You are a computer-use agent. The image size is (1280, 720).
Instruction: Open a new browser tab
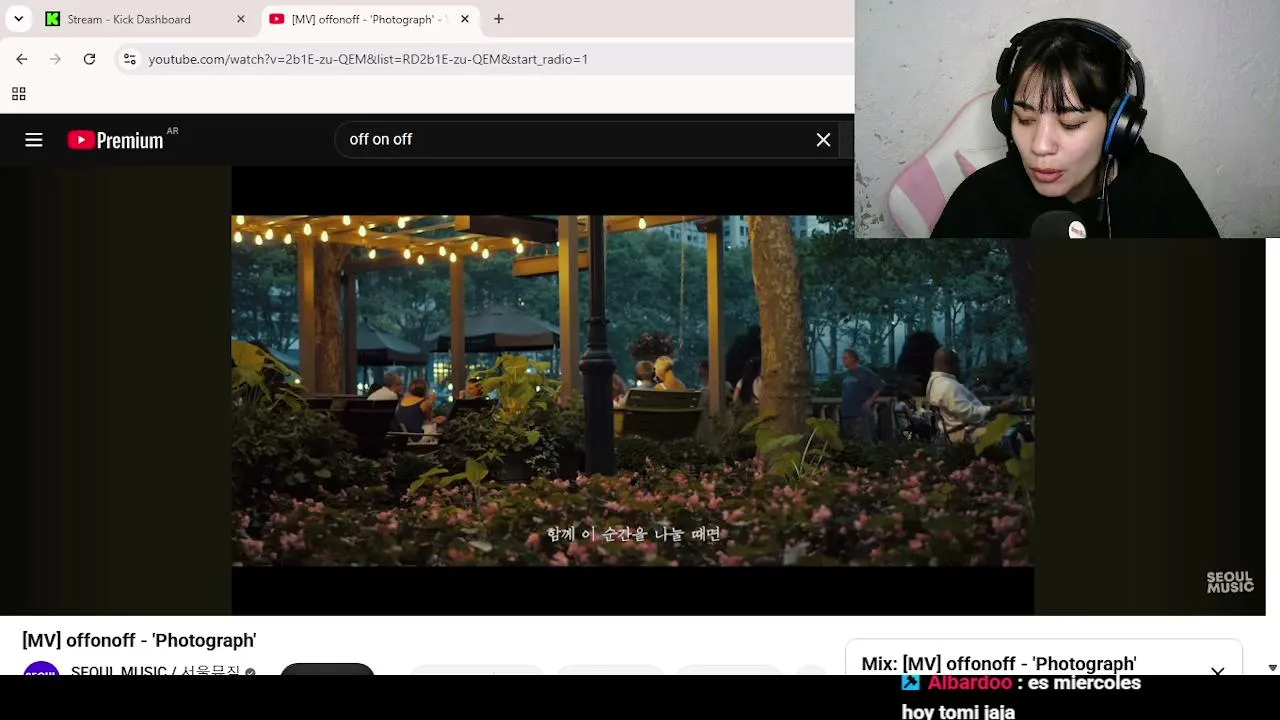(498, 19)
